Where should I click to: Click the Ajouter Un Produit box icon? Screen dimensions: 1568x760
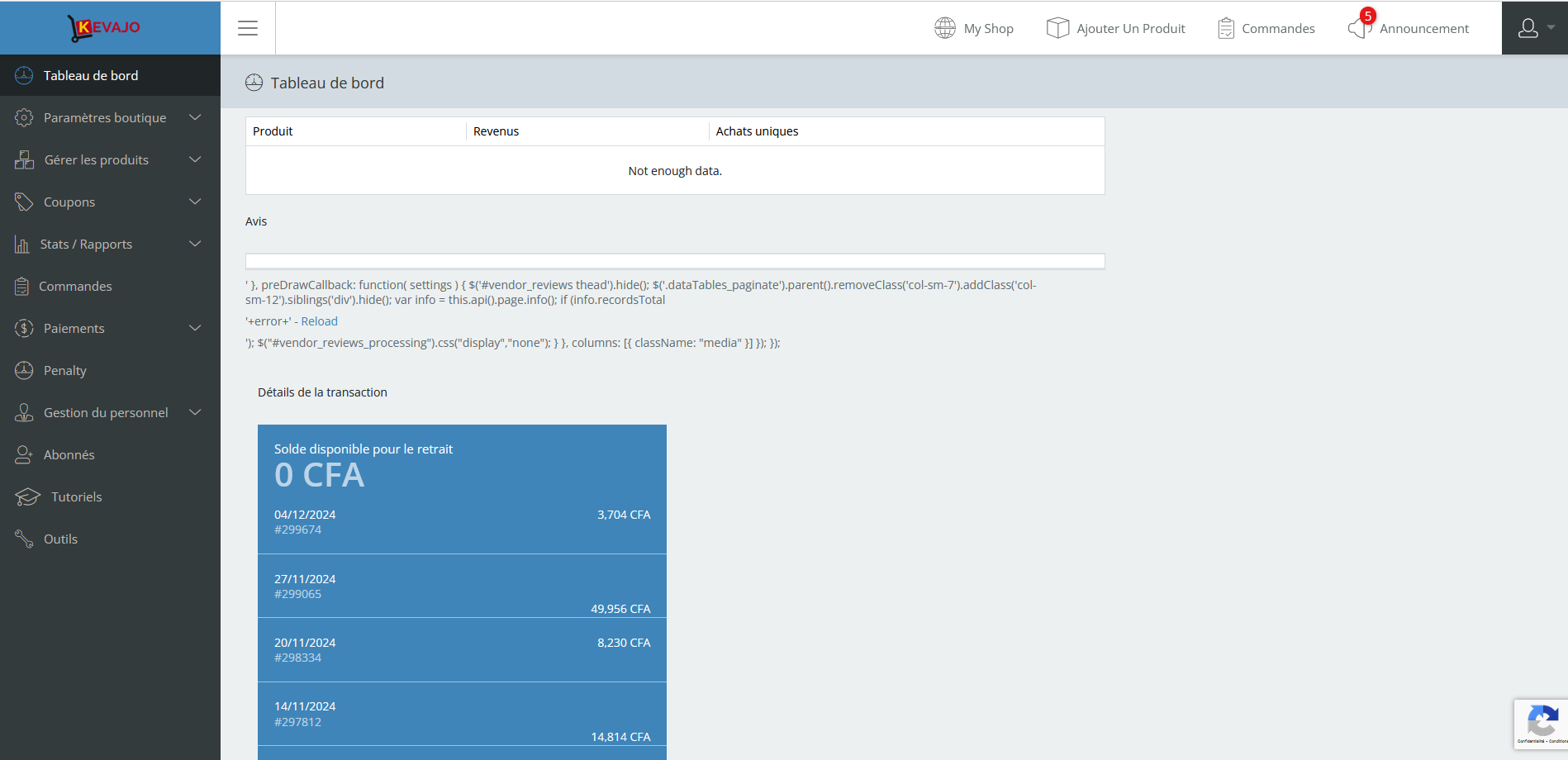pyautogui.click(x=1057, y=28)
